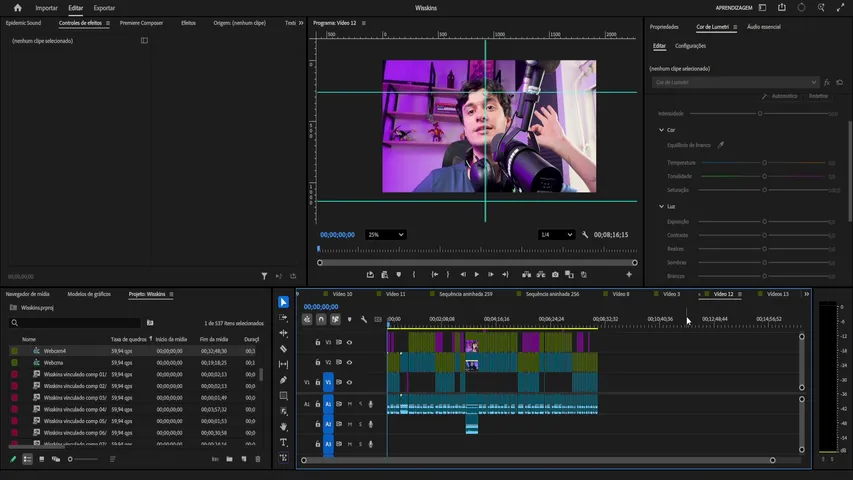Select the Hand tool

click(x=283, y=427)
